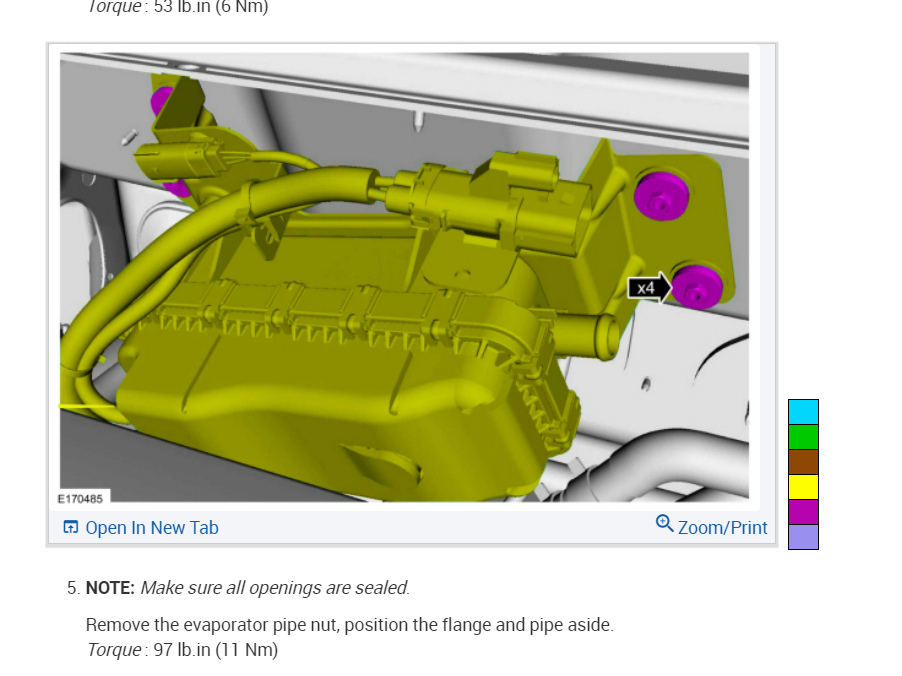Select the brown color swatch
Screen dimensions: 902x676
click(803, 462)
